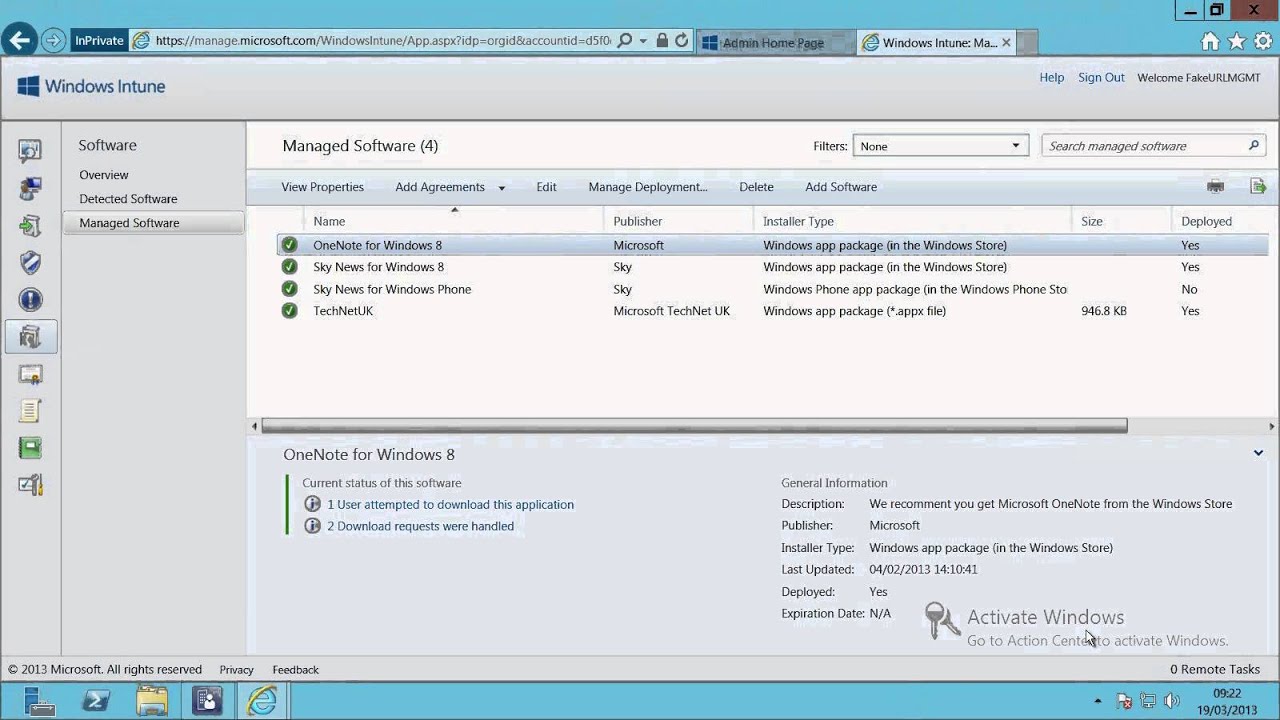1280x720 pixels.
Task: Open the Updates workspace icon
Action: [30, 225]
